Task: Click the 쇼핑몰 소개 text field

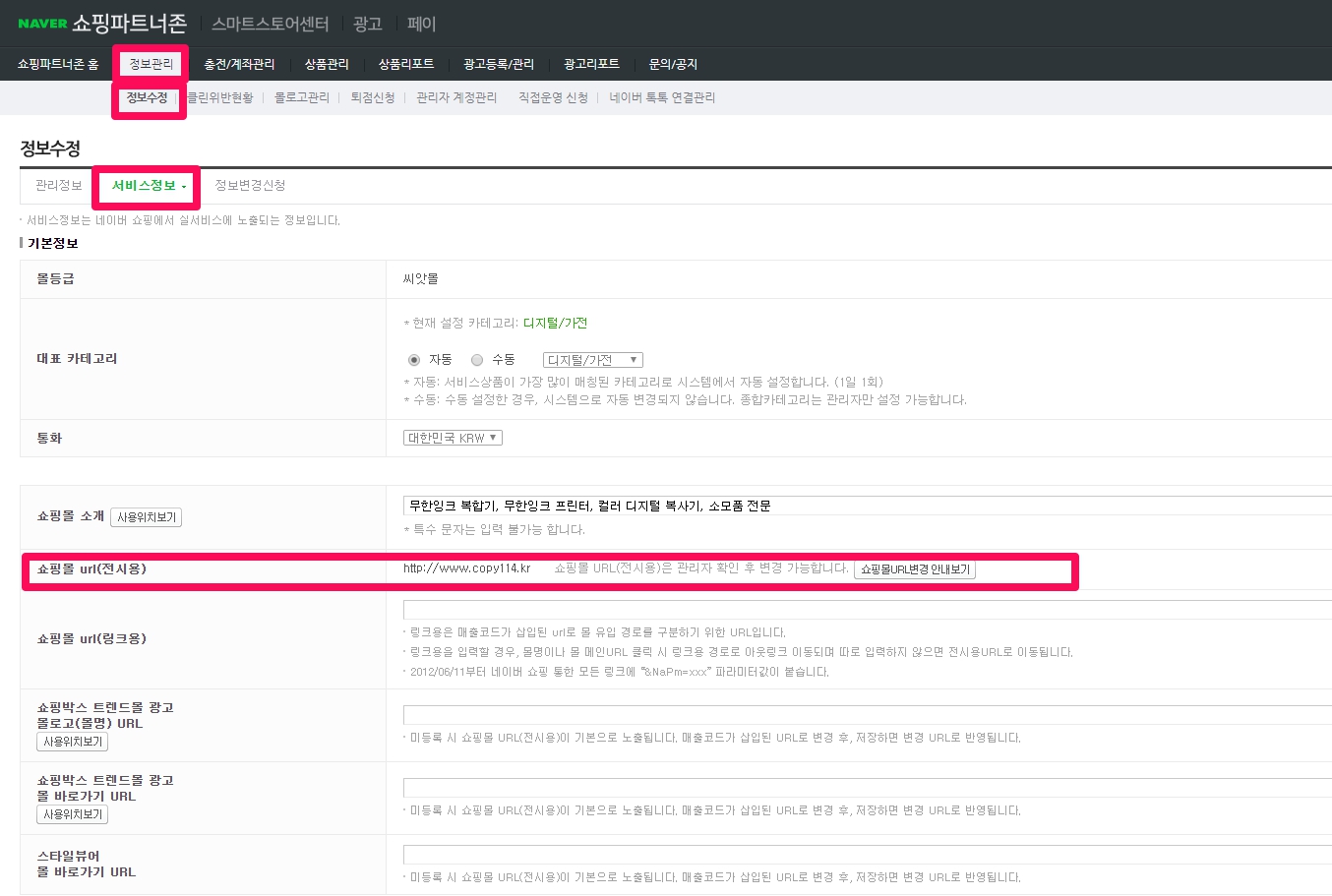Action: pyautogui.click(x=866, y=506)
